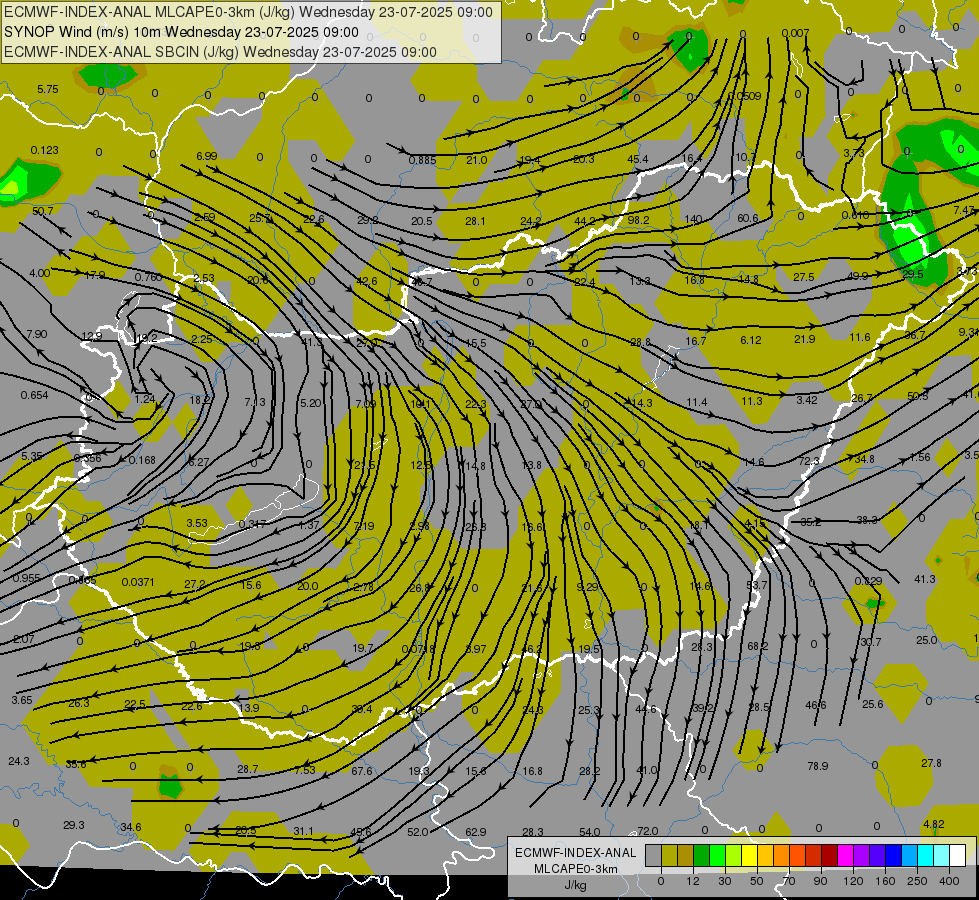Click the map value '72.0'
Viewport: 979px width, 900px height.
click(647, 831)
